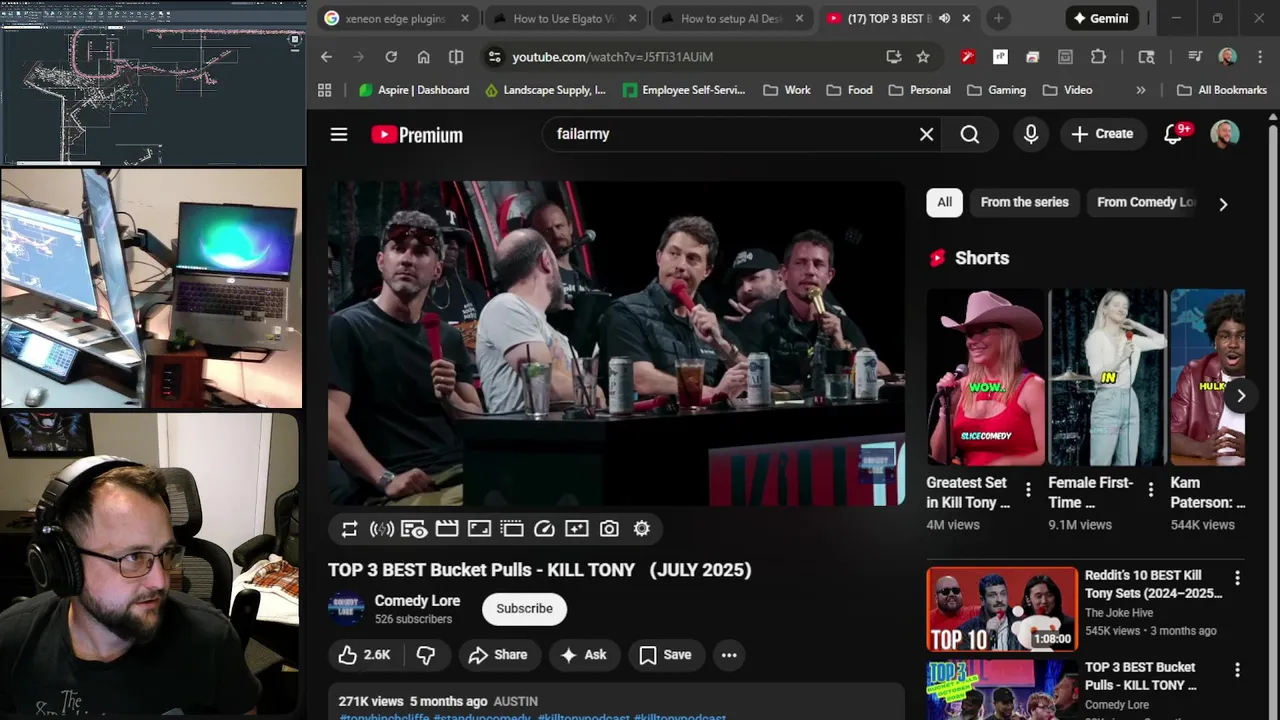This screenshot has width=1280, height=720.
Task: Select the From Comedy Lore chip
Action: [x=1145, y=202]
